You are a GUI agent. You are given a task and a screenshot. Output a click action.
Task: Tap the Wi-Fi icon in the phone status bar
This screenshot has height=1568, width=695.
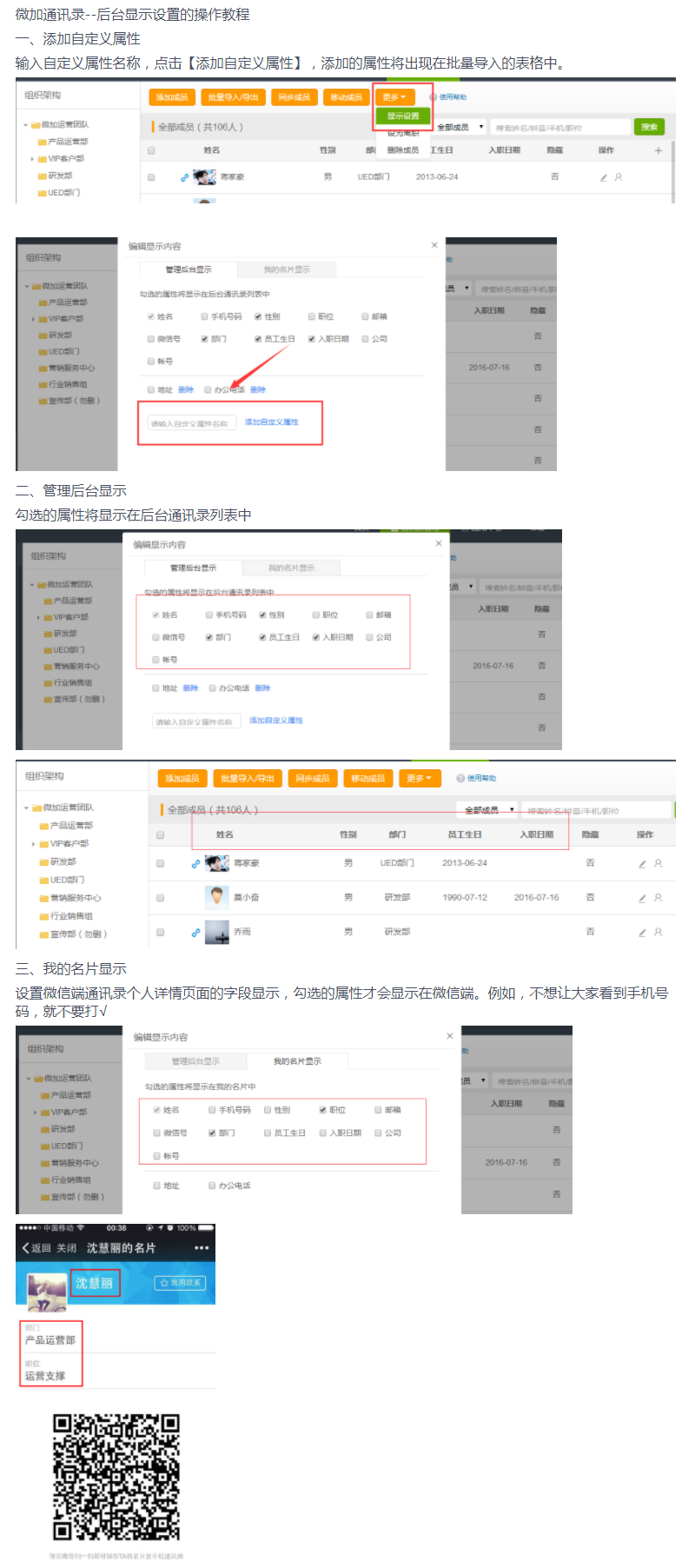coord(81,1228)
